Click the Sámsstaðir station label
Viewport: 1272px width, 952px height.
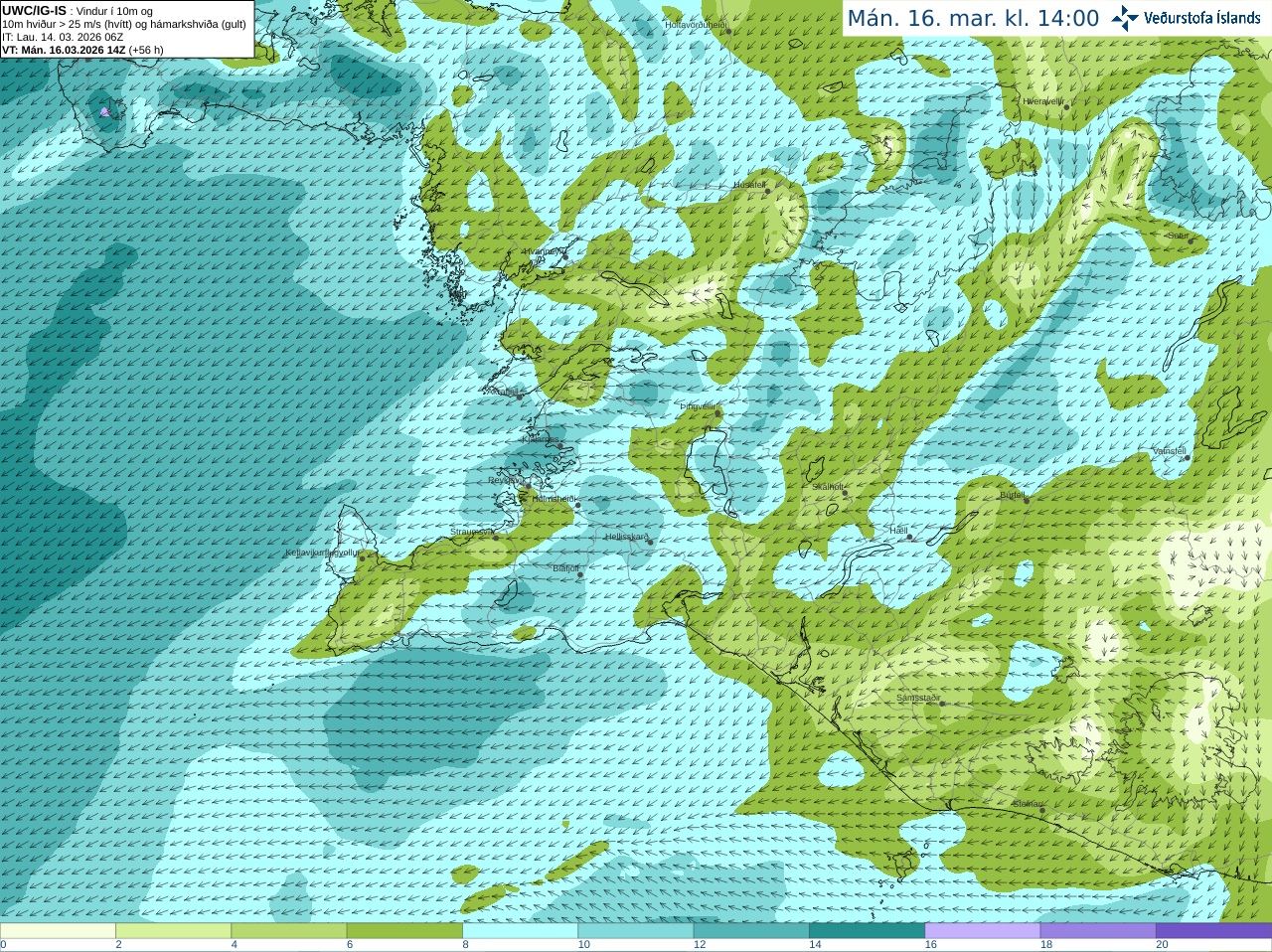pos(918,698)
